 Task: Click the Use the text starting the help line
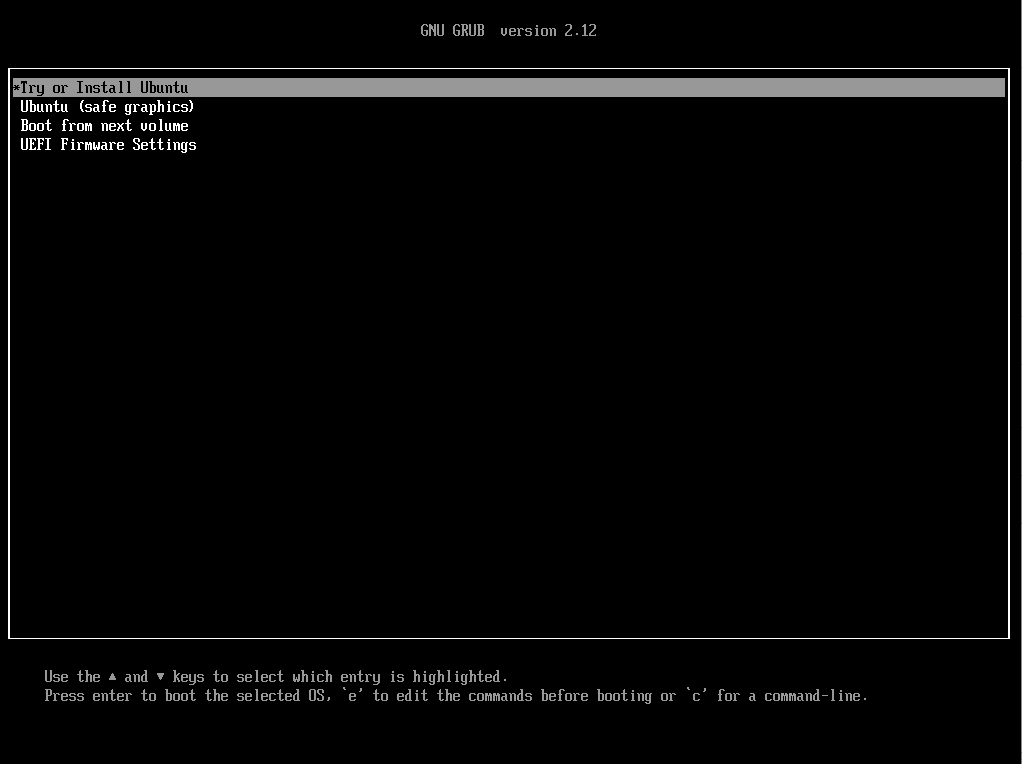pyautogui.click(x=72, y=677)
